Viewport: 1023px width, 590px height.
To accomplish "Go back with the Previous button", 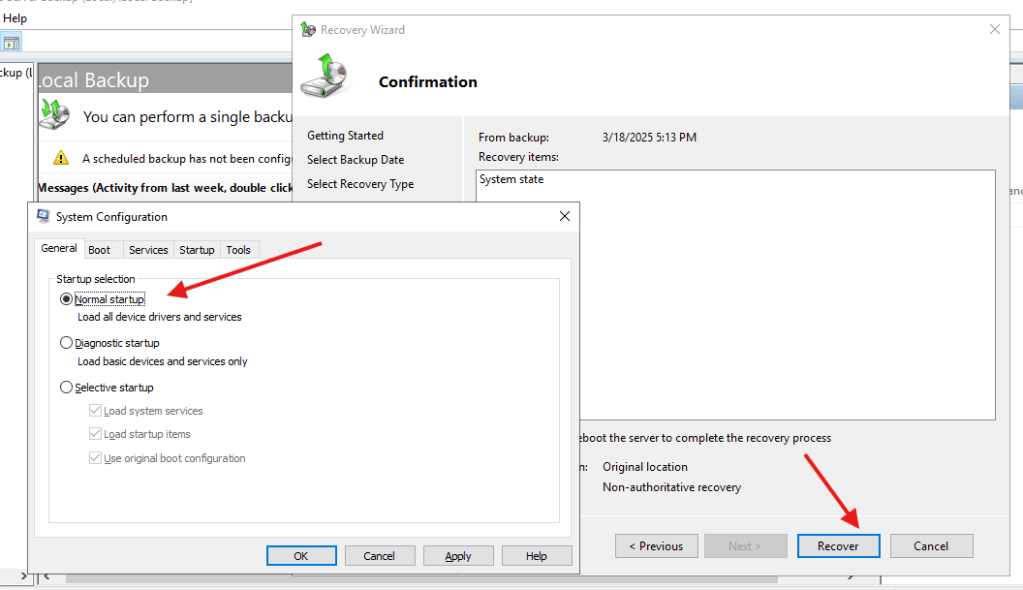I will click(656, 546).
